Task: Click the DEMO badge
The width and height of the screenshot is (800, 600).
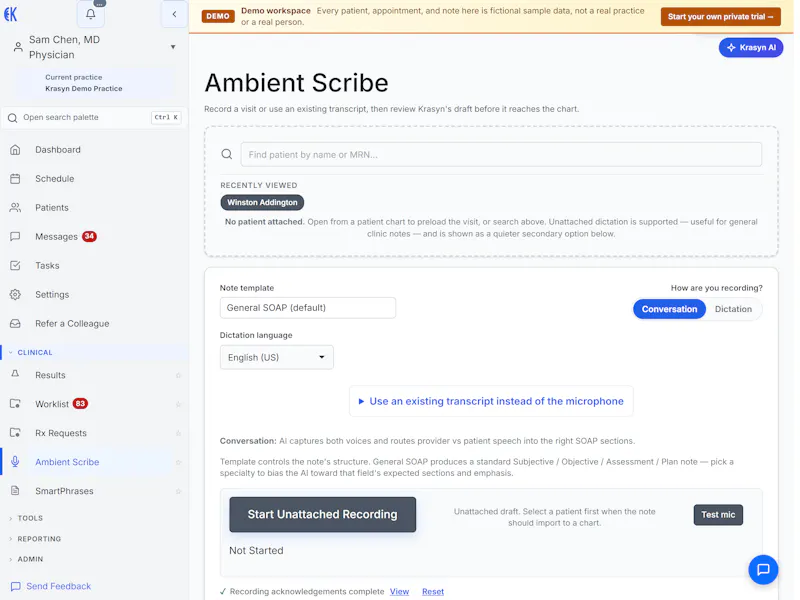Action: click(218, 16)
